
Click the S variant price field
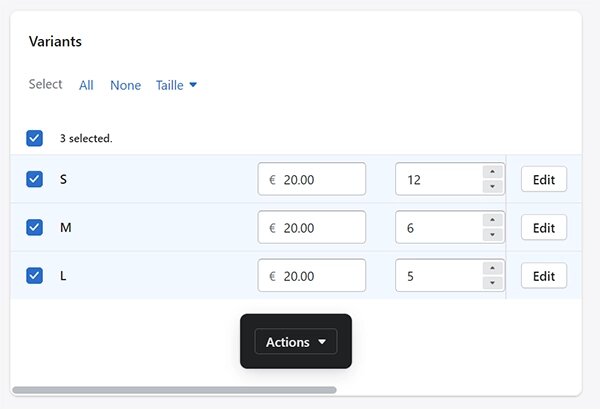(x=312, y=179)
